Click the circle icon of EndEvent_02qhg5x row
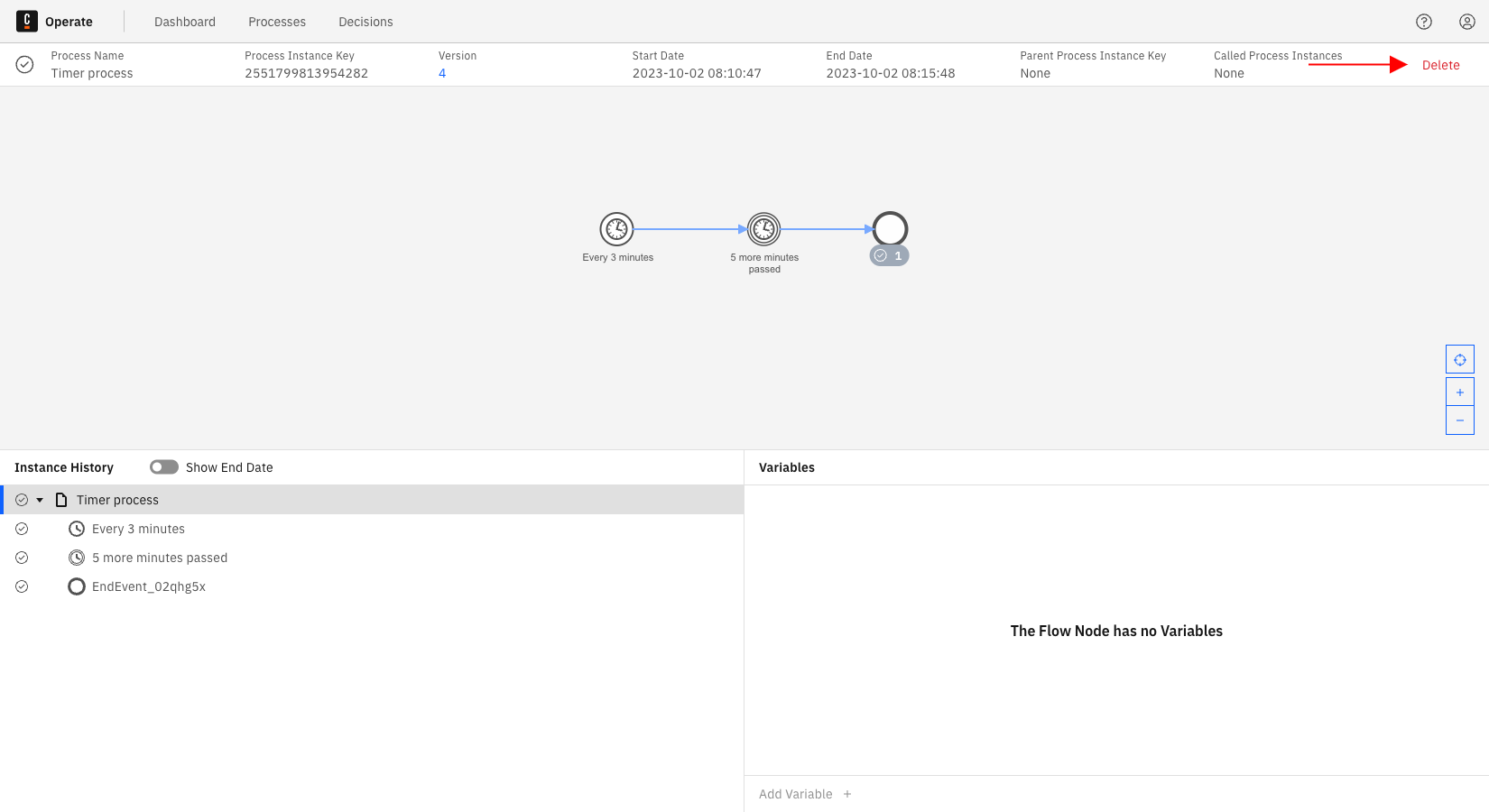This screenshot has width=1489, height=812. pyautogui.click(x=77, y=586)
